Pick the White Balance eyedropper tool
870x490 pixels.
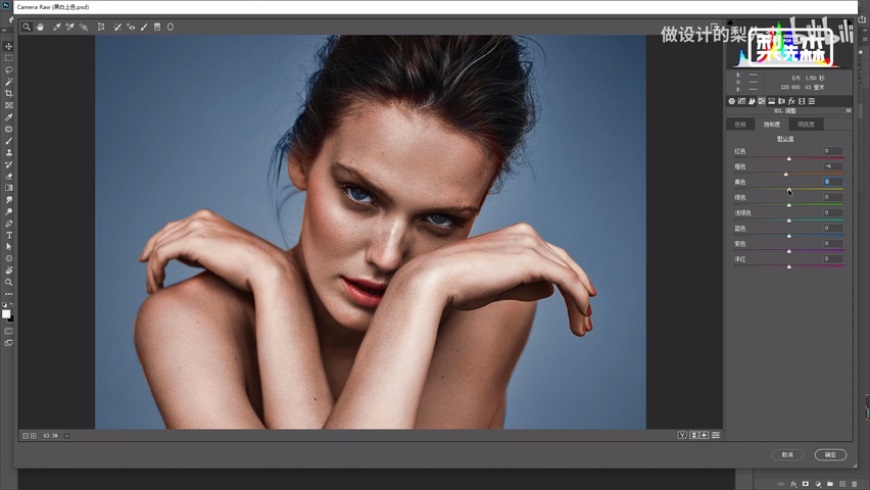pyautogui.click(x=57, y=27)
